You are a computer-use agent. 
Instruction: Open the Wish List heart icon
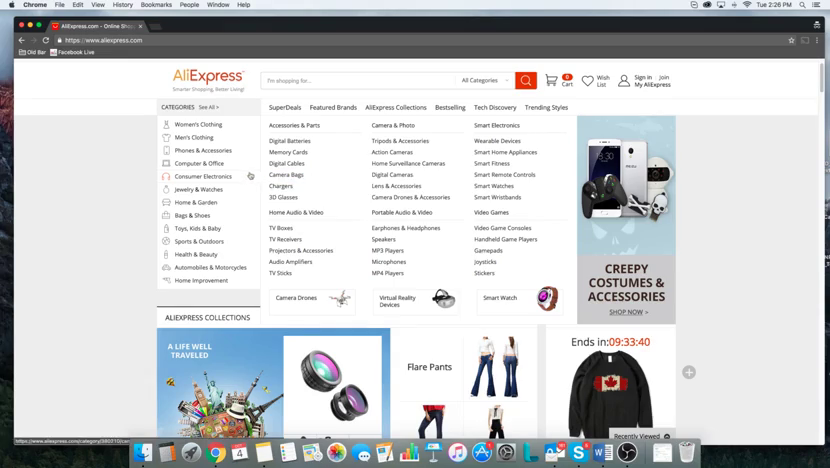pos(588,81)
